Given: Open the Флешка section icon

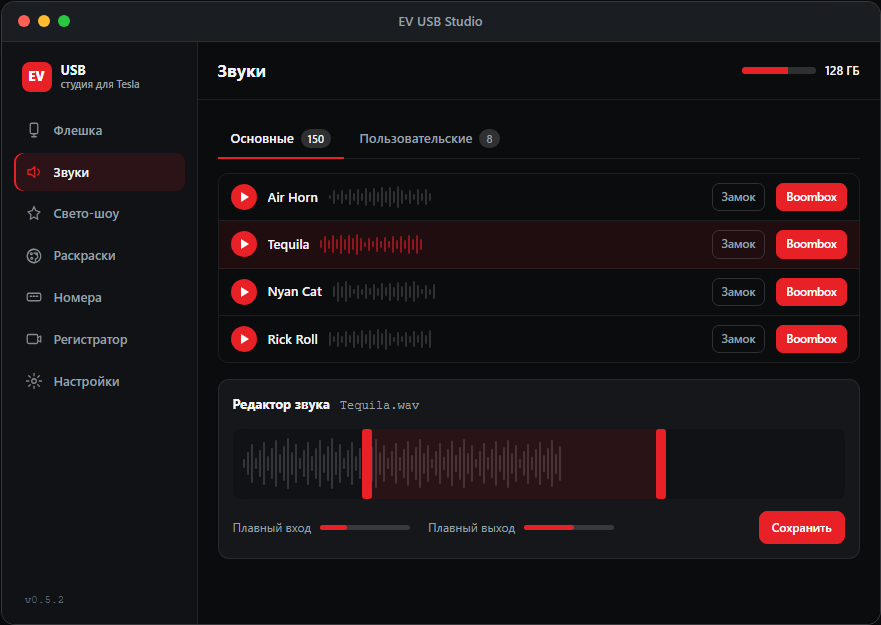Looking at the screenshot, I should (34, 130).
